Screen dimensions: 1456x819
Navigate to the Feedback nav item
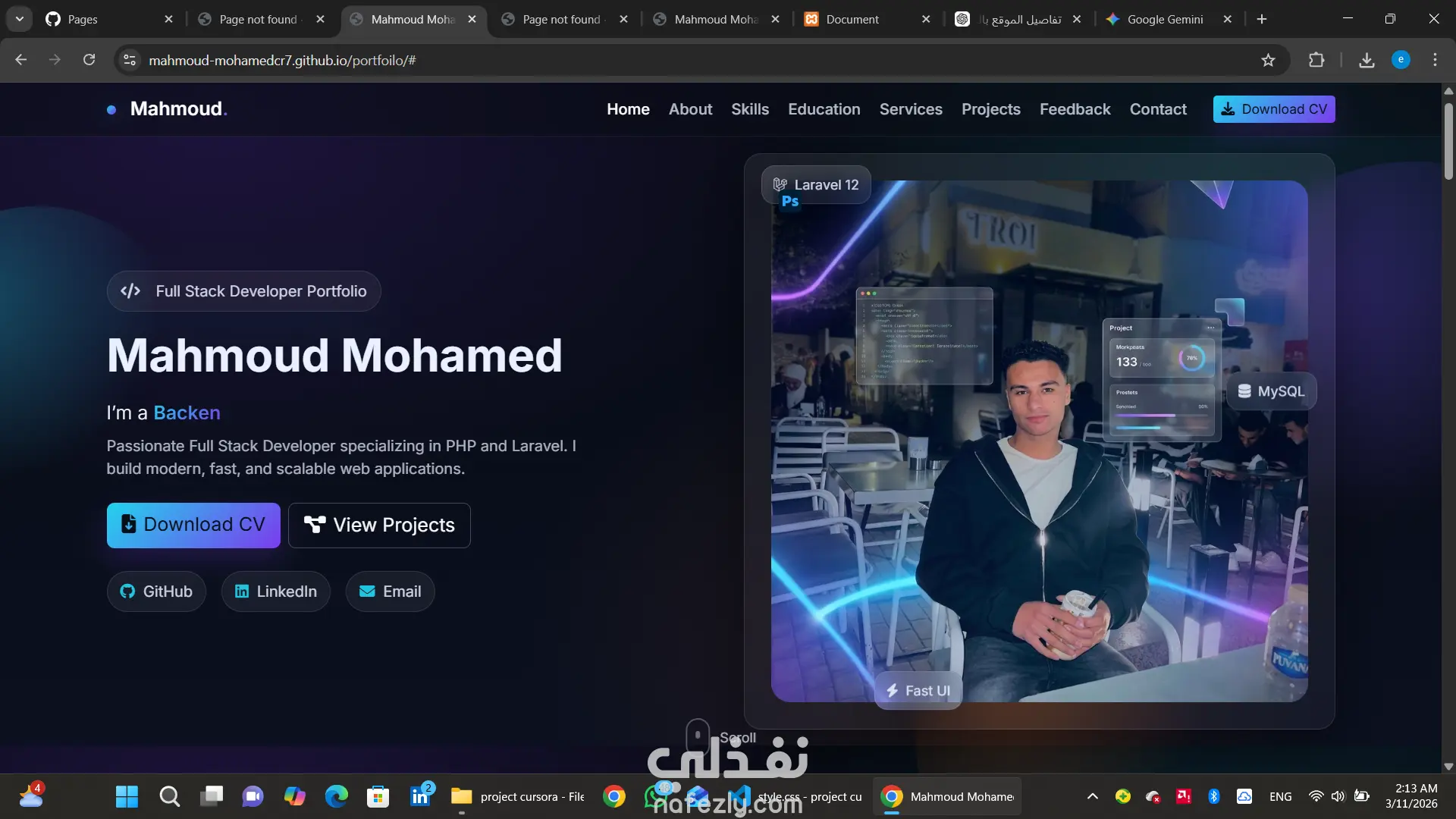pos(1075,109)
